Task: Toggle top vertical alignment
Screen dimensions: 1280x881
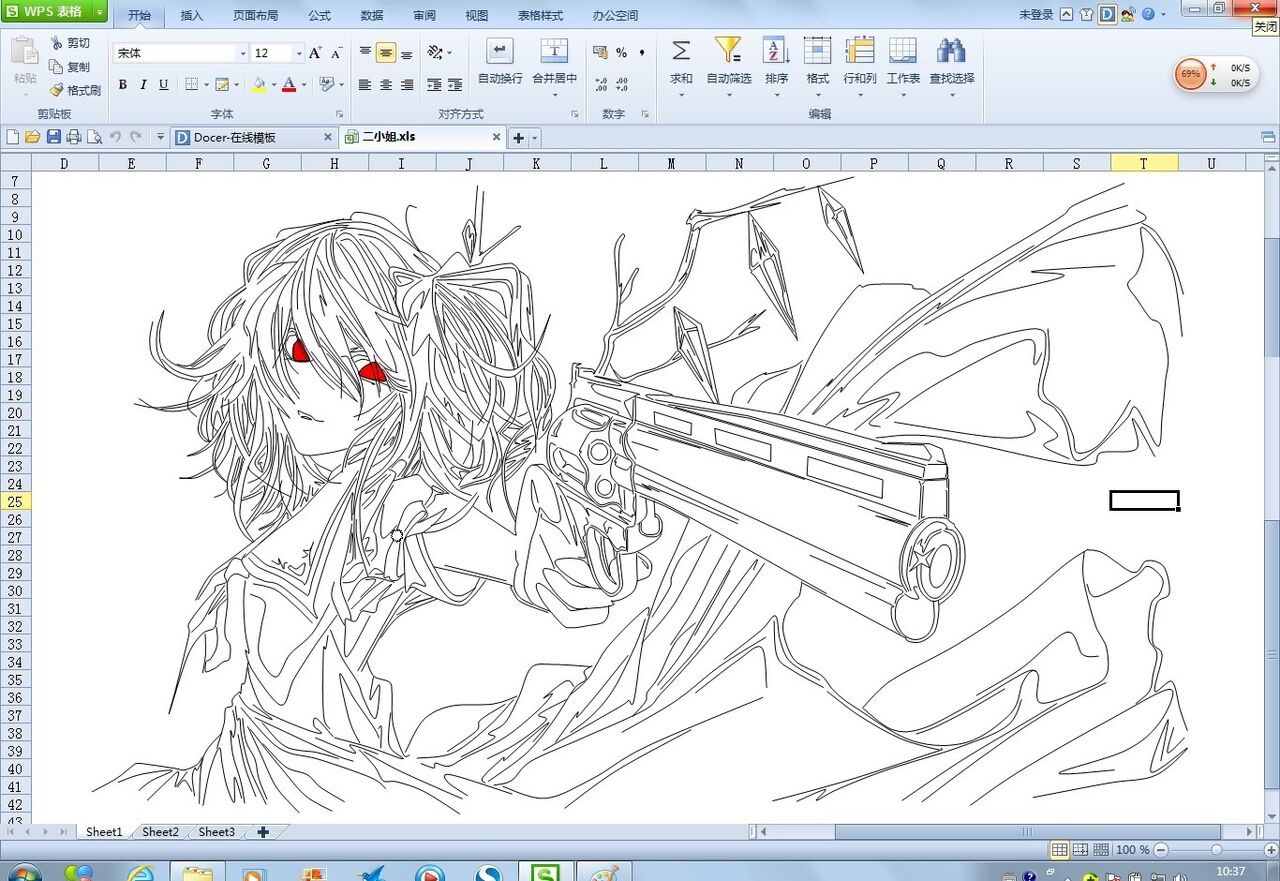Action: coord(365,53)
